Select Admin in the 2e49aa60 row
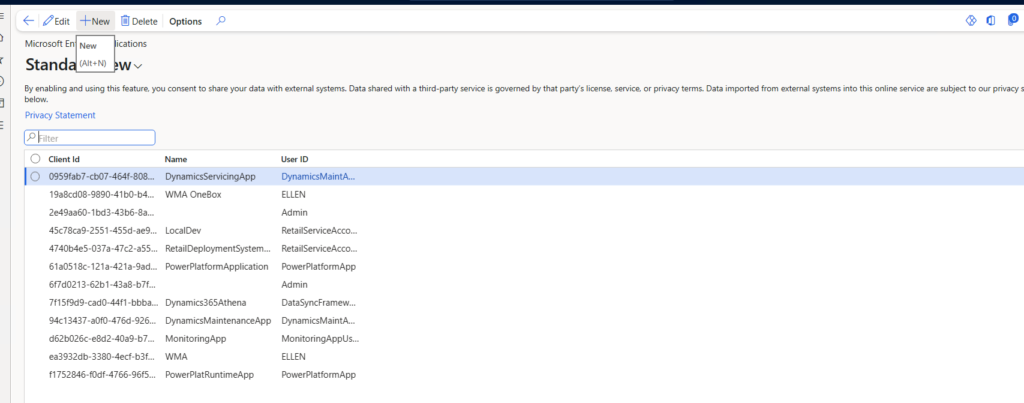This screenshot has height=403, width=1024. tap(294, 212)
